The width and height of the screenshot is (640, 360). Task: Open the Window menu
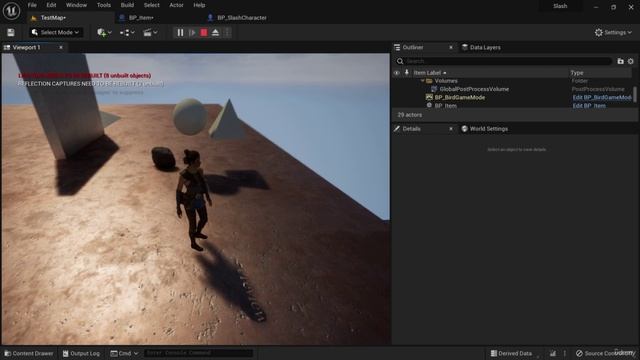[76, 5]
